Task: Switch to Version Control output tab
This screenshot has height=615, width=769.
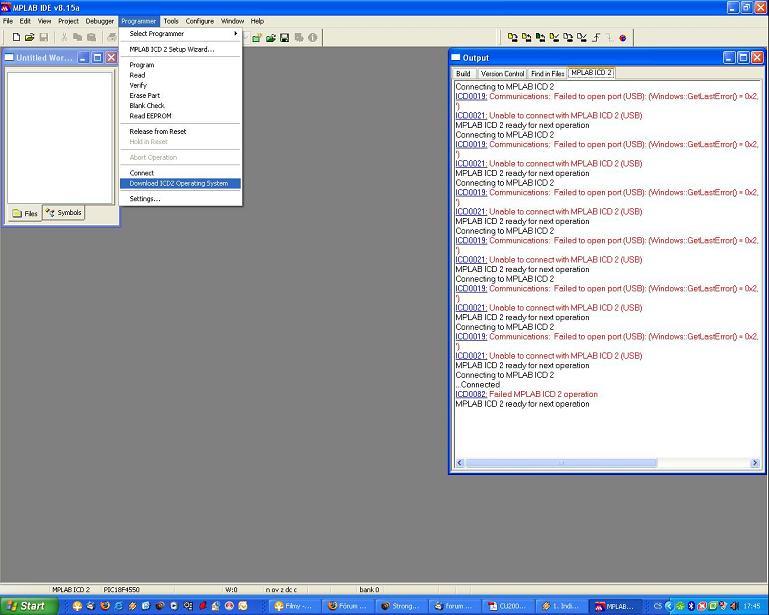Action: click(x=502, y=74)
